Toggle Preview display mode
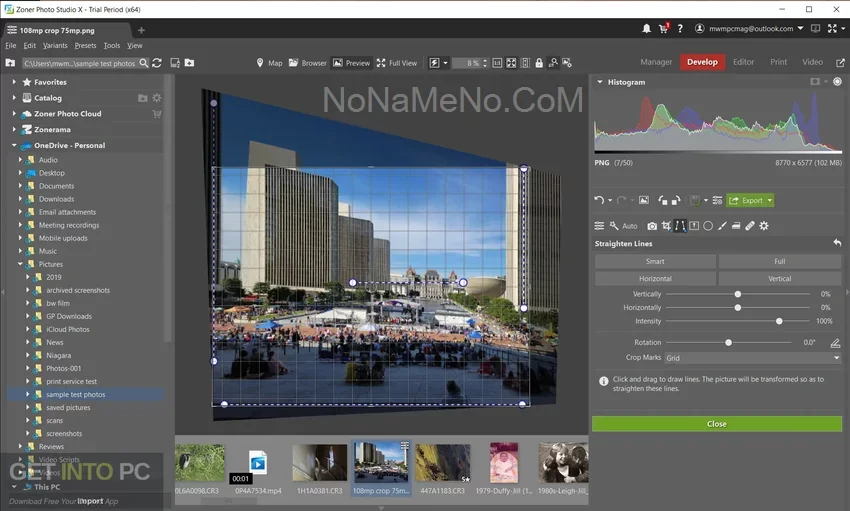The height and width of the screenshot is (511, 850). pos(351,63)
